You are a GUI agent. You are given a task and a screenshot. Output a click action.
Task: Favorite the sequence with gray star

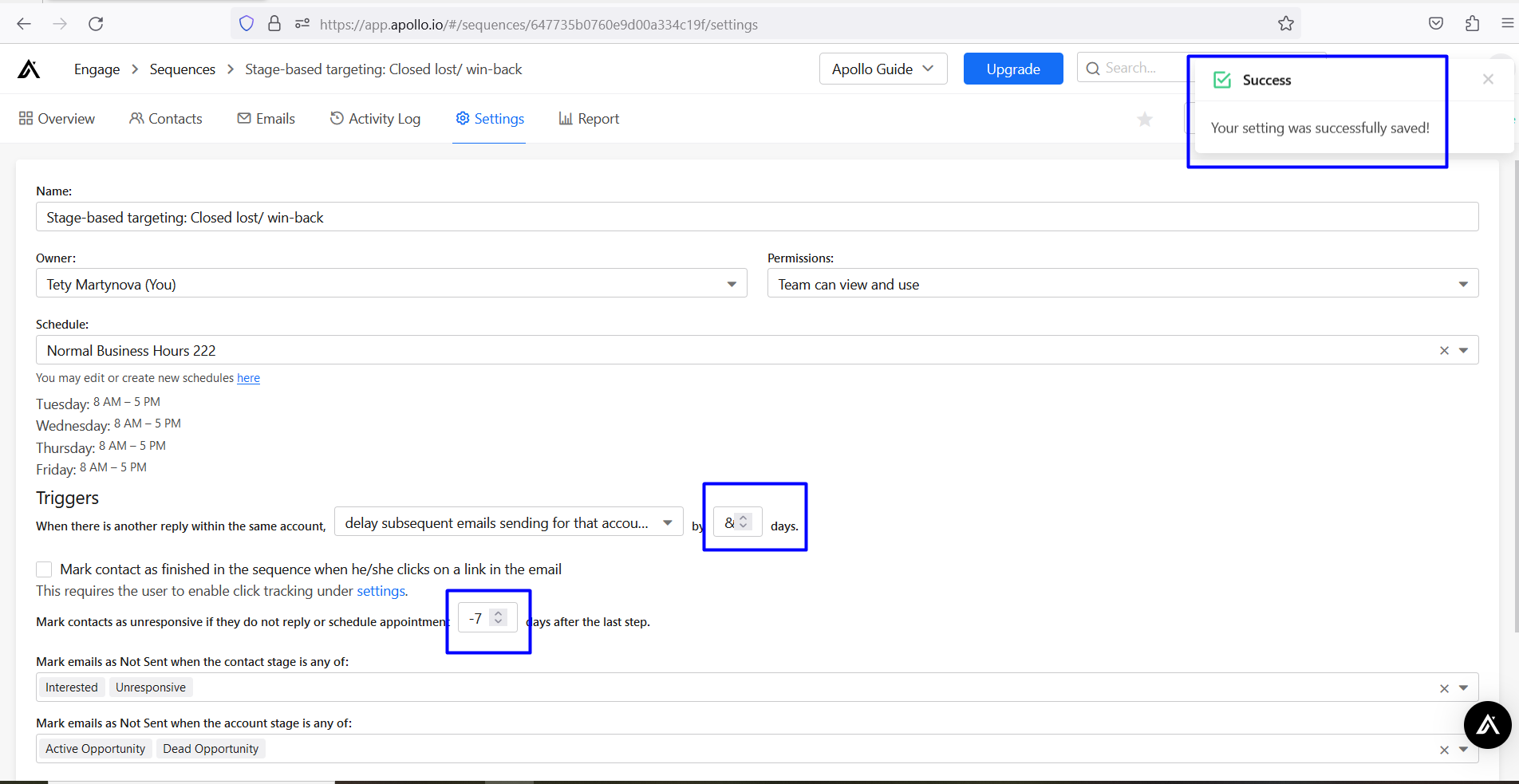[1145, 119]
